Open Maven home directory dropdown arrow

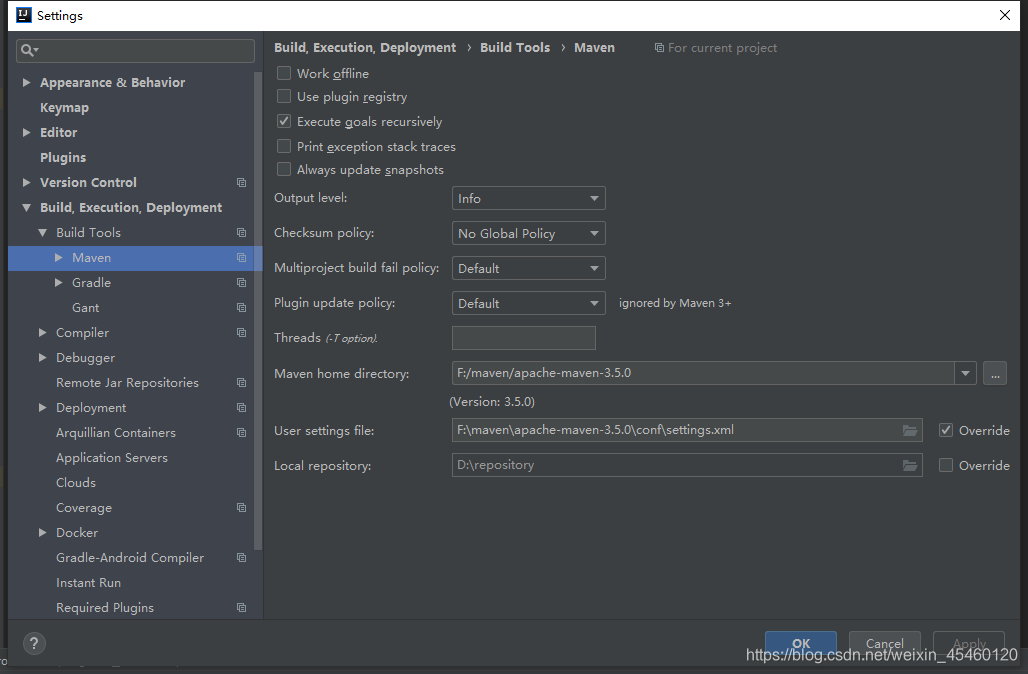tap(965, 373)
